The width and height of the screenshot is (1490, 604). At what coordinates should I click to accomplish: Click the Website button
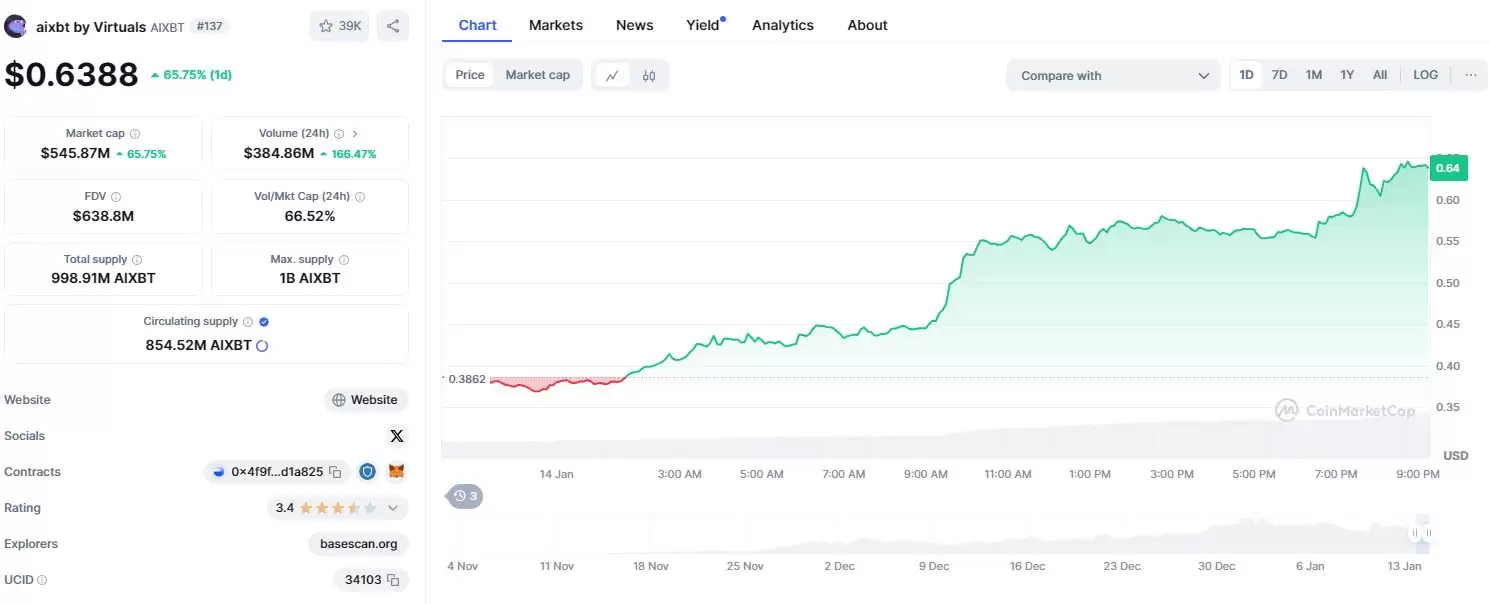click(x=366, y=400)
